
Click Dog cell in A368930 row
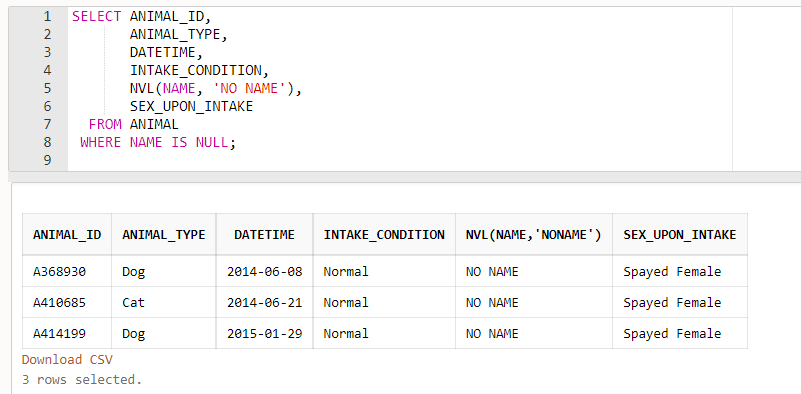coord(163,271)
